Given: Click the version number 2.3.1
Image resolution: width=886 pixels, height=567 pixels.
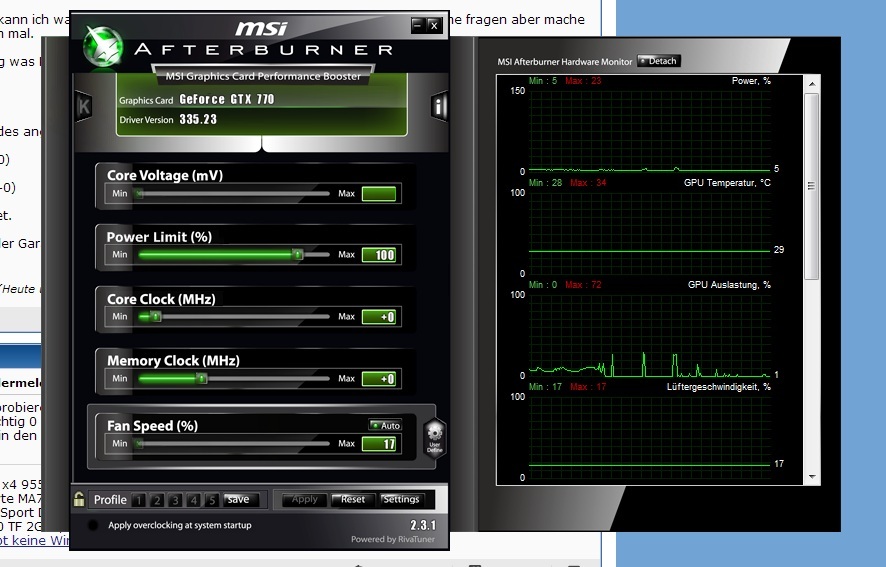Looking at the screenshot, I should pos(423,525).
